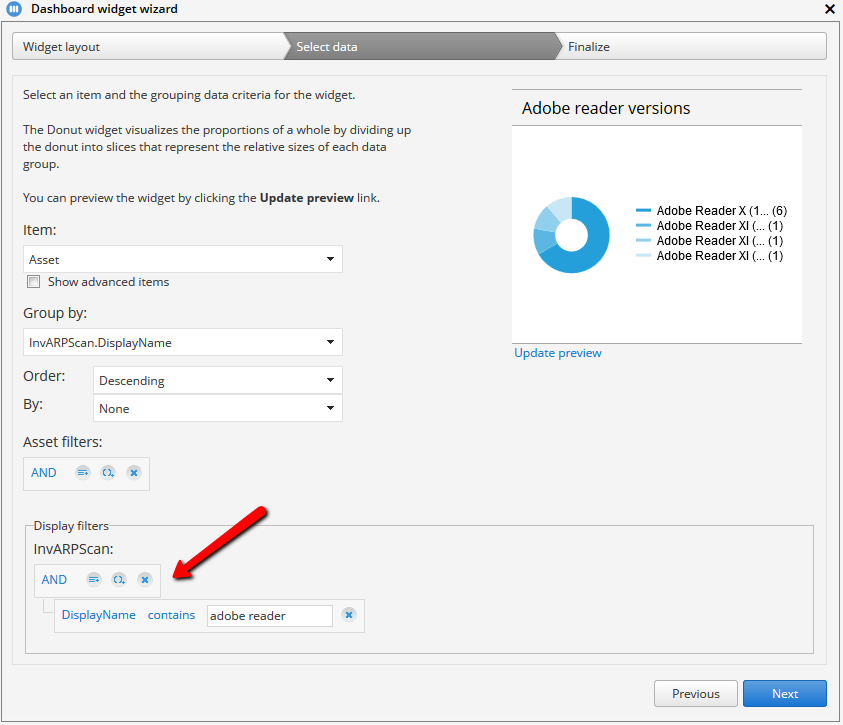Click the Previous button
The image size is (843, 725).
[696, 694]
